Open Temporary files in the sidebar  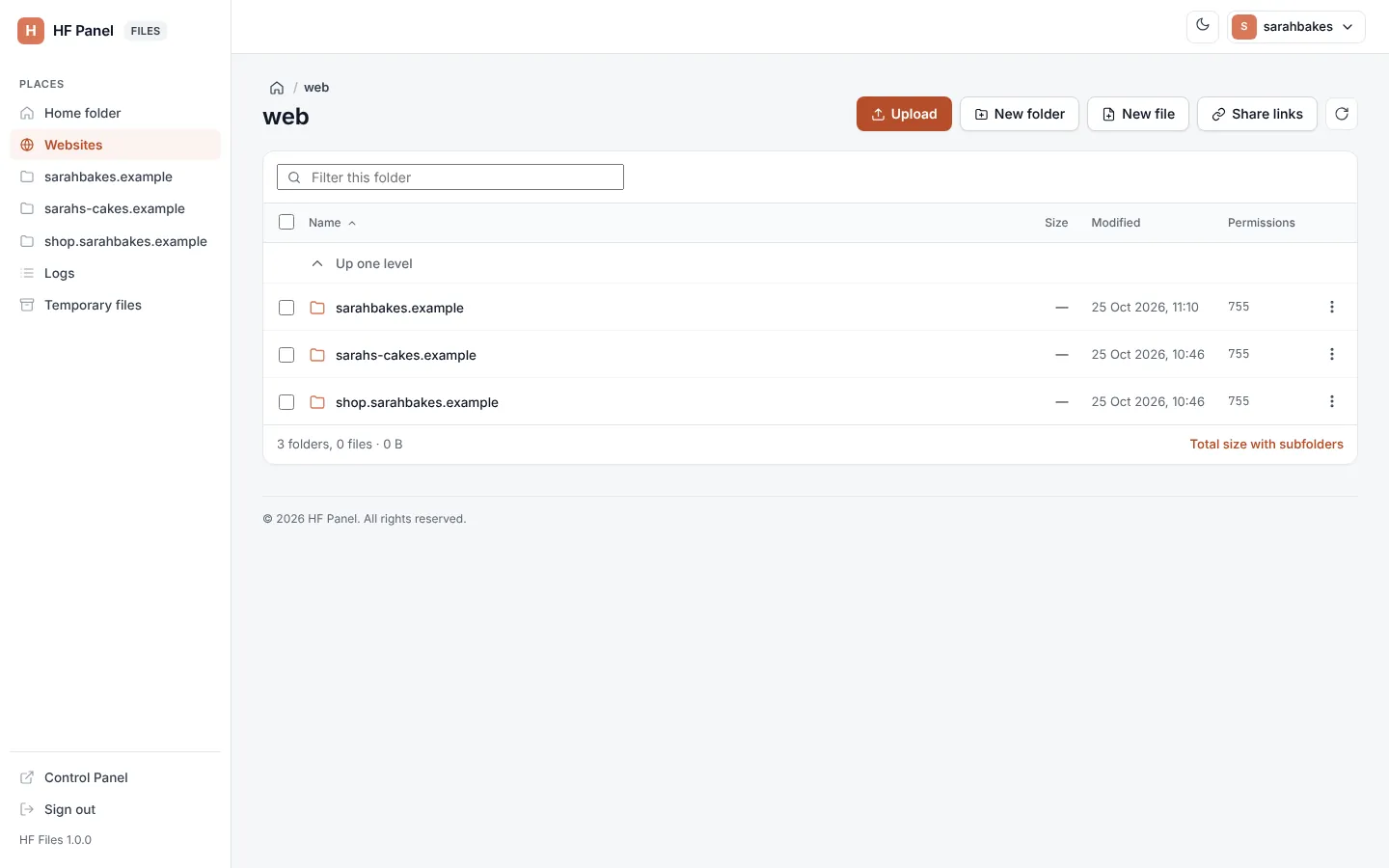115,305
